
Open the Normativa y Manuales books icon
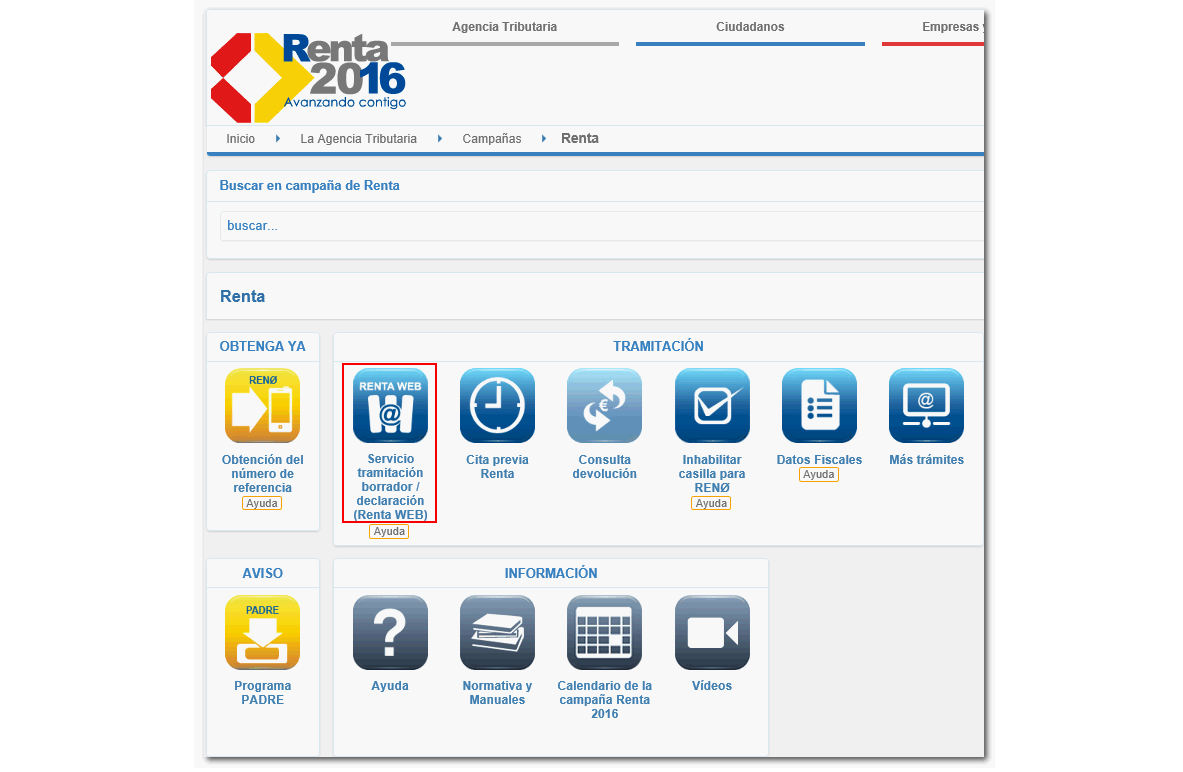[497, 632]
